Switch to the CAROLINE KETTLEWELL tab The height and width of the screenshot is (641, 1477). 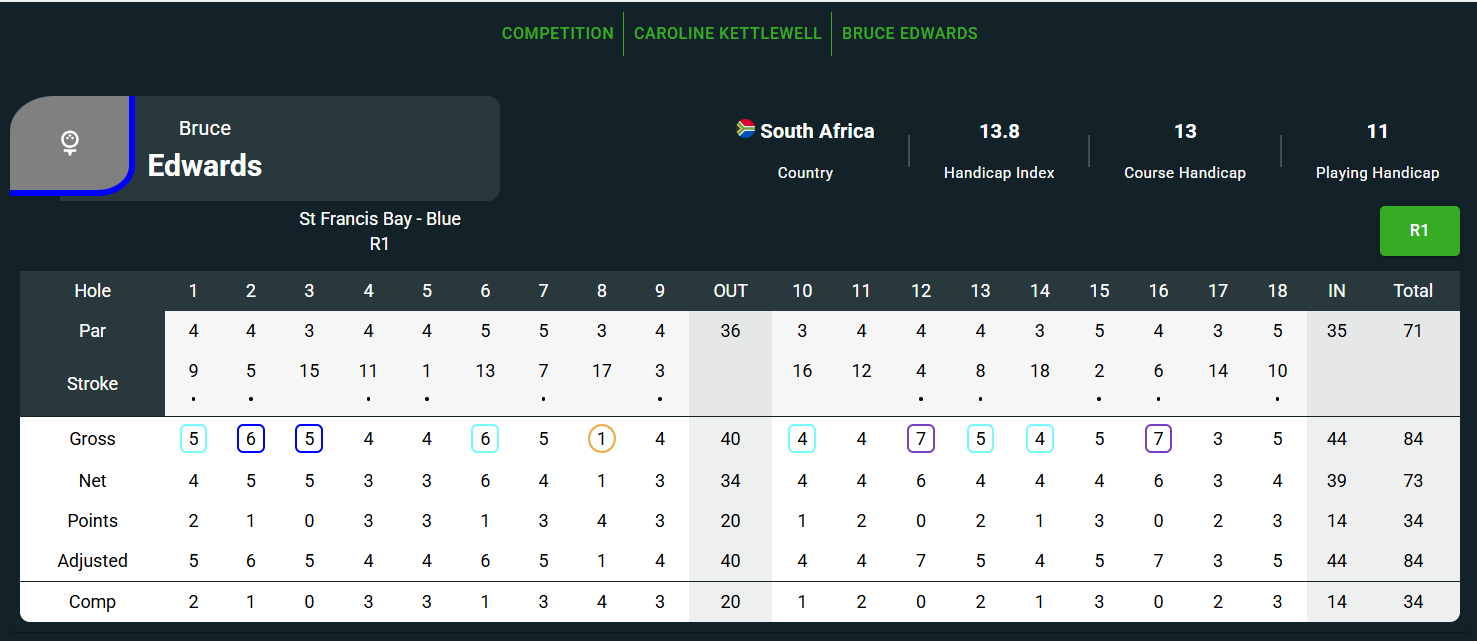pyautogui.click(x=728, y=33)
